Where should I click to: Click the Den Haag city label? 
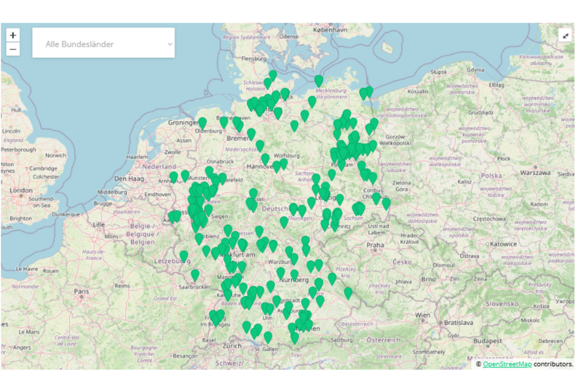129,179
